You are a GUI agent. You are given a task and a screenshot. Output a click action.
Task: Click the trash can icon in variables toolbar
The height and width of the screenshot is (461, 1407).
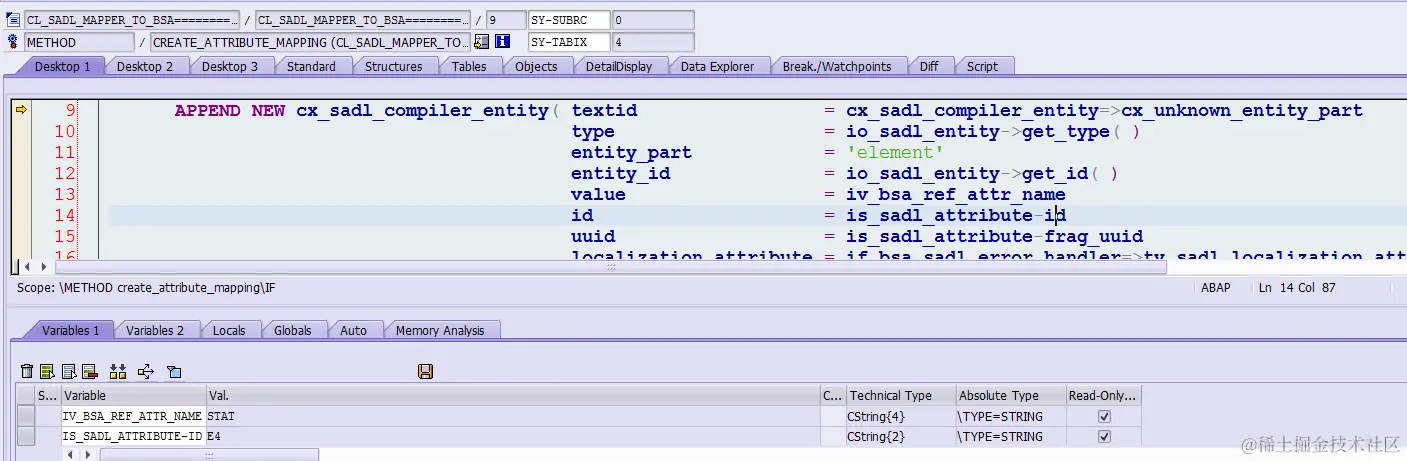point(27,372)
